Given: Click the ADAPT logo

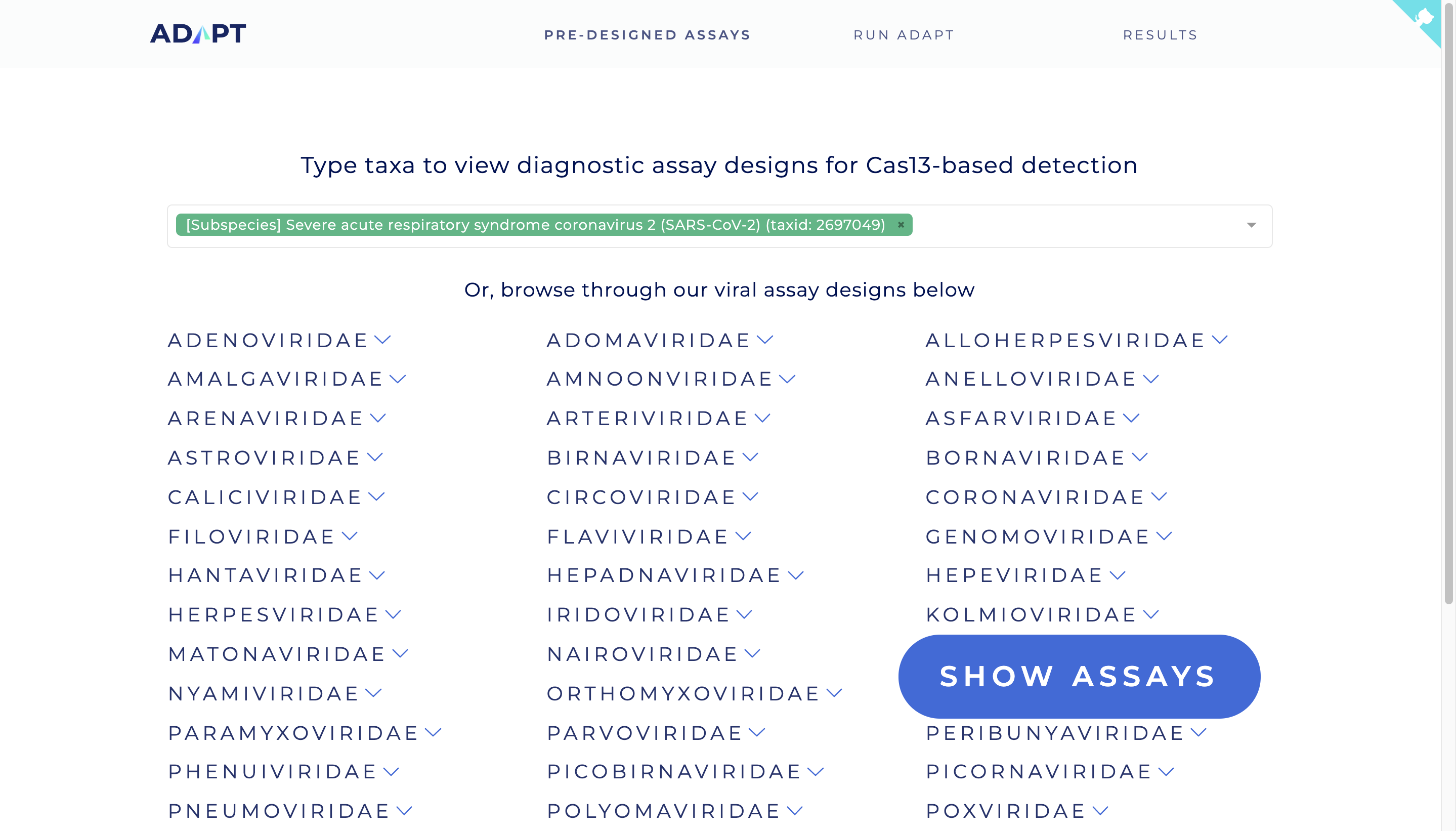Looking at the screenshot, I should coord(197,33).
